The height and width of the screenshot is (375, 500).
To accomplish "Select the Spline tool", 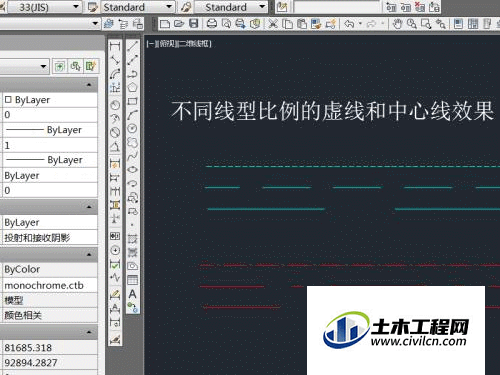I will [x=133, y=156].
